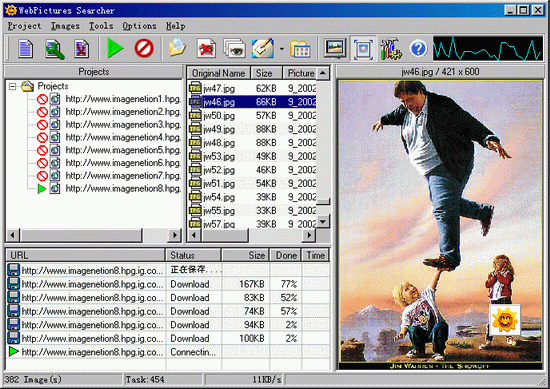Click stopped icon of imagenetion1 project
Viewport: 550px width, 389px height.
pyautogui.click(x=42, y=99)
